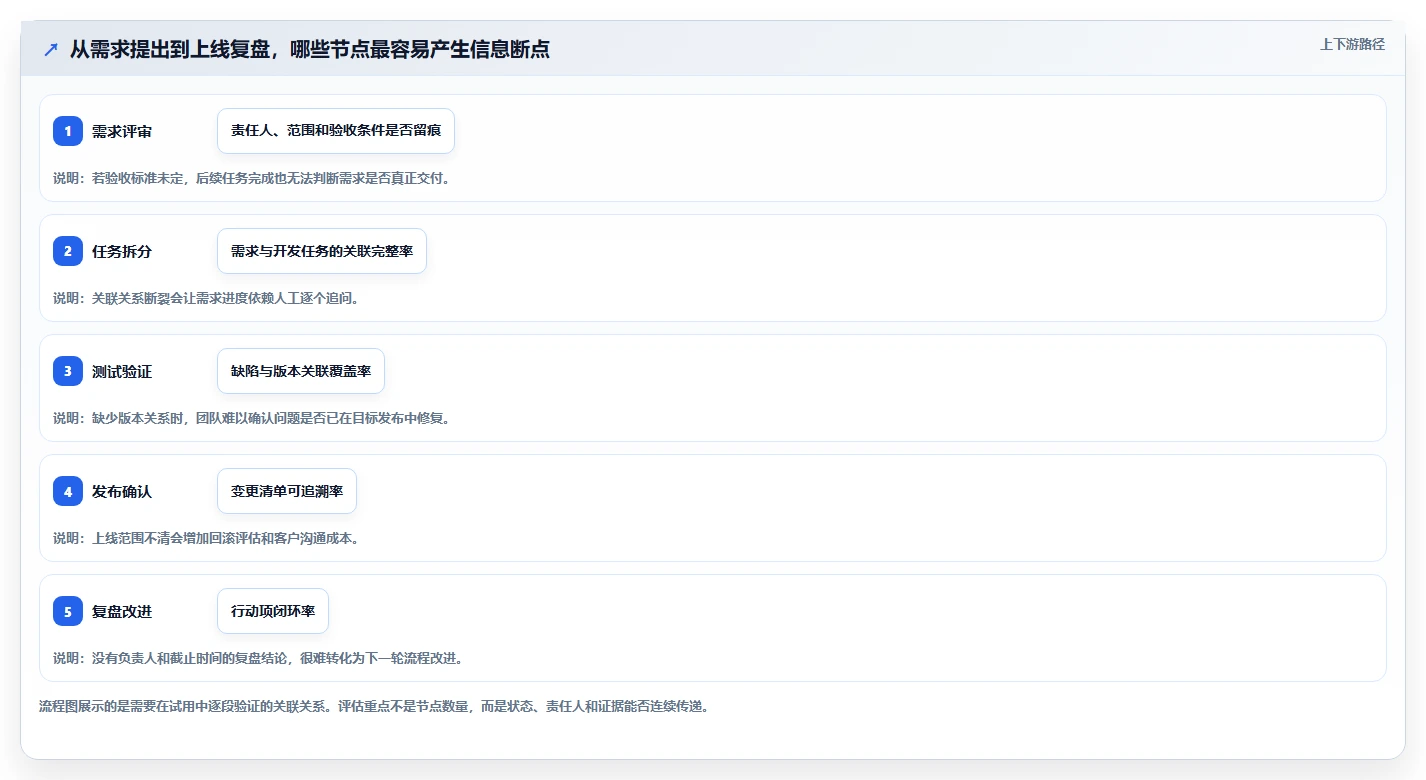Image resolution: width=1426 pixels, height=780 pixels.
Task: Click the 行动项闭环率 chip
Action: (x=273, y=611)
